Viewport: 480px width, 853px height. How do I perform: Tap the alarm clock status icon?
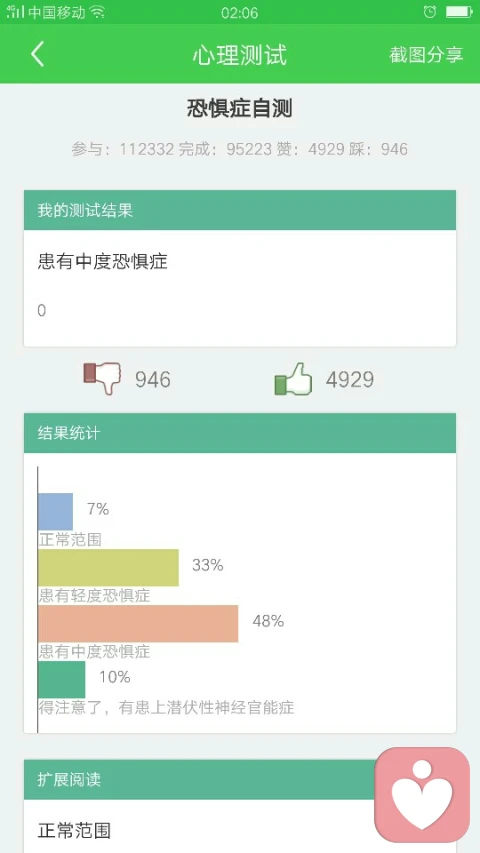click(x=430, y=11)
